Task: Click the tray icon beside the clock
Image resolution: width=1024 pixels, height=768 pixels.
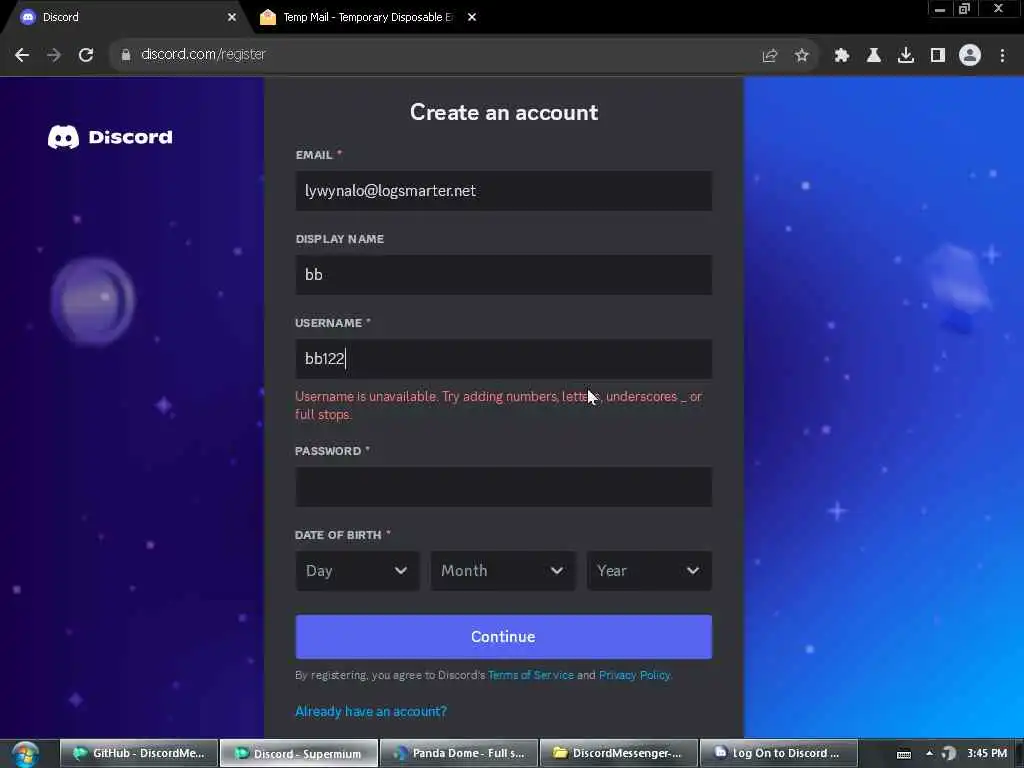Action: coord(949,754)
